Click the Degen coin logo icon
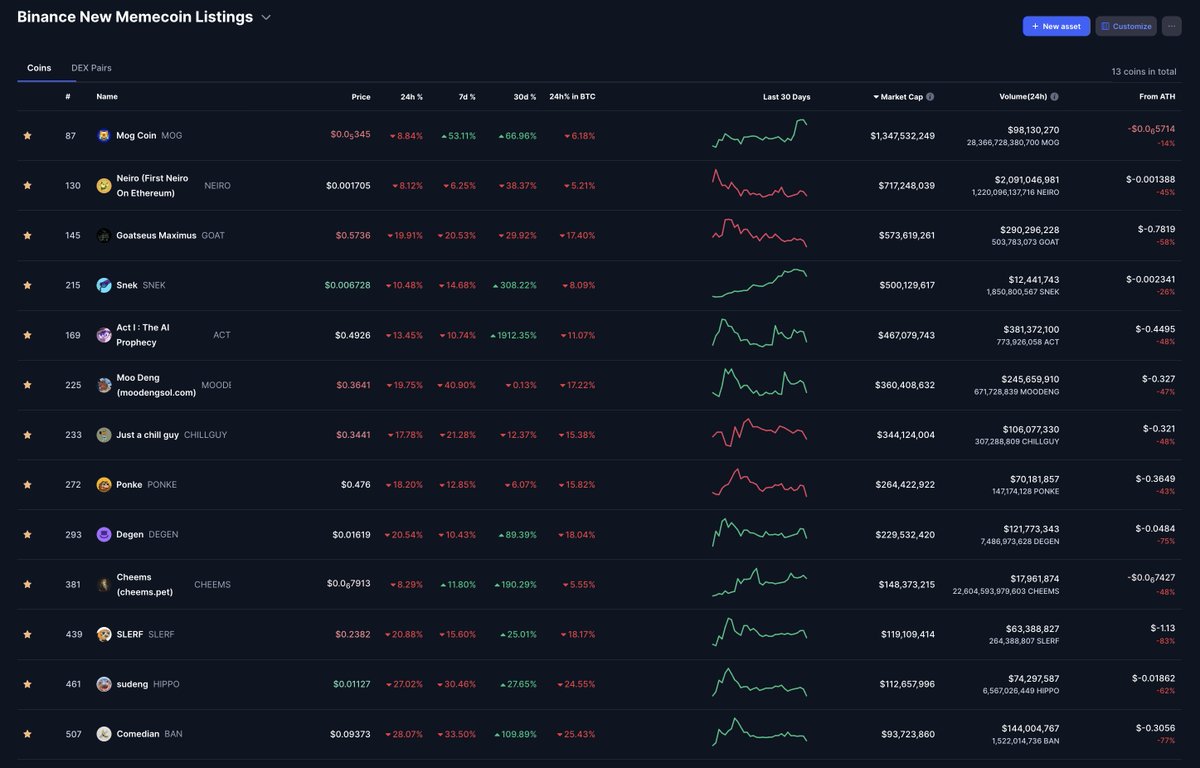The width and height of the screenshot is (1200, 768). (103, 535)
